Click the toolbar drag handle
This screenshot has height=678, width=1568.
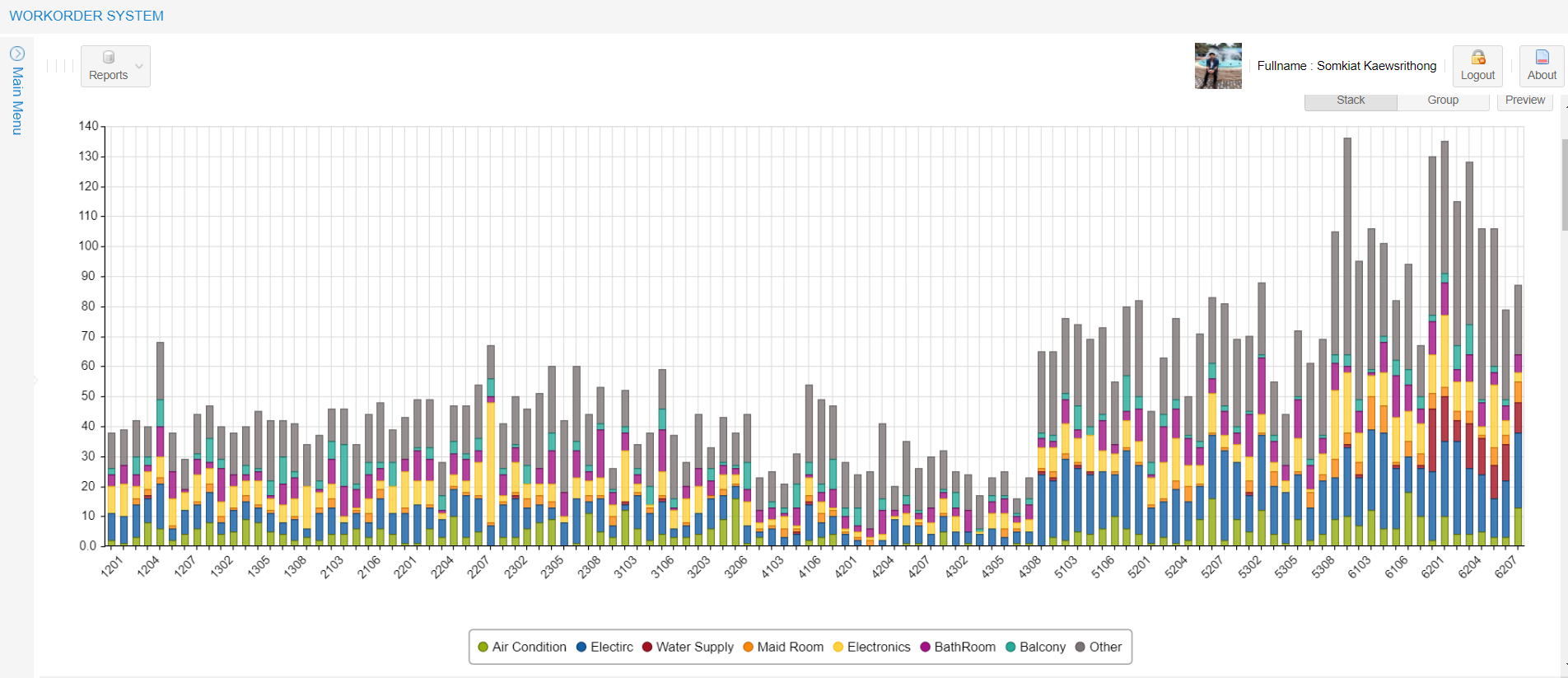[60, 66]
